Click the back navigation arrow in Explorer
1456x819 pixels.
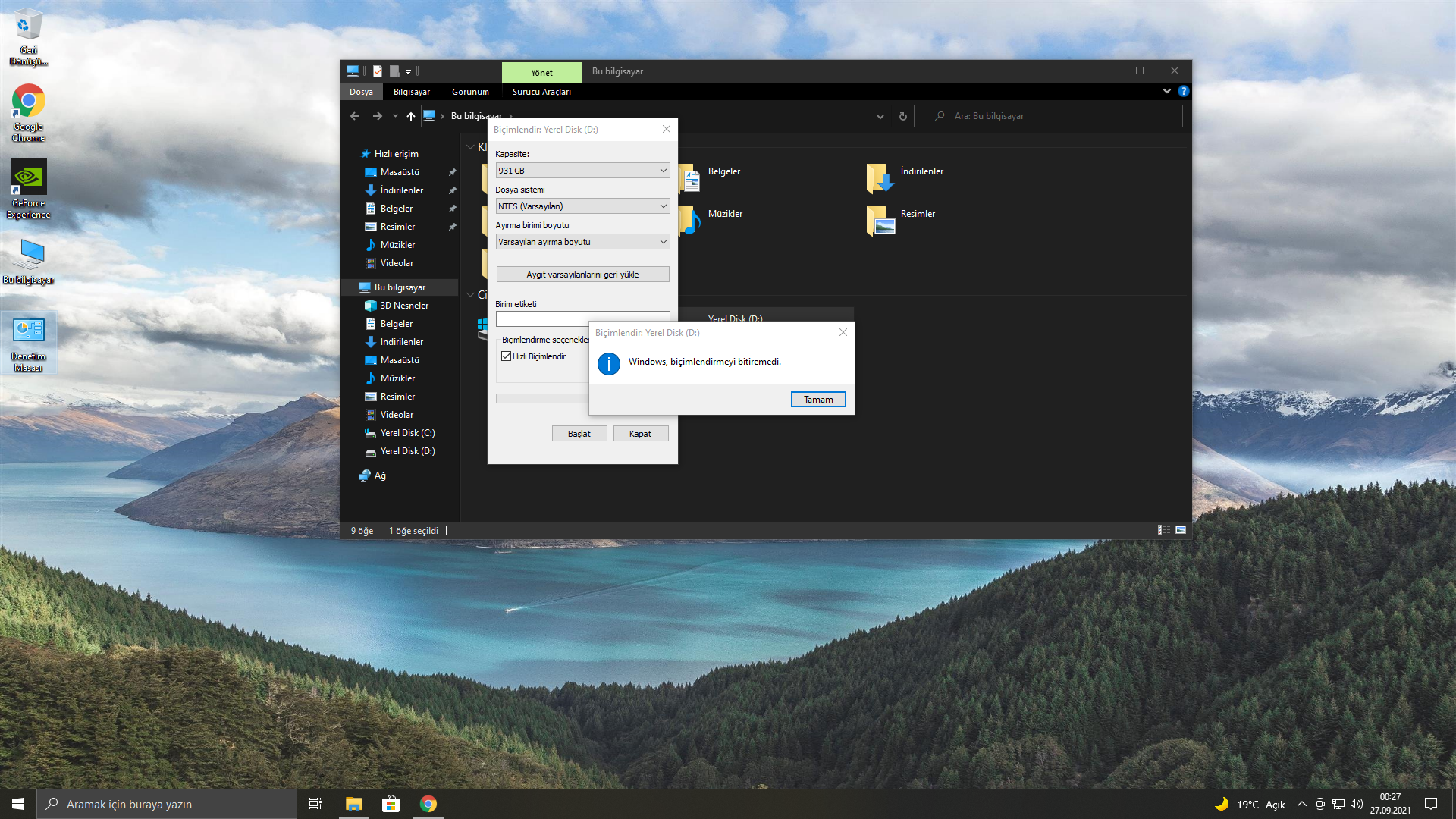(x=355, y=116)
